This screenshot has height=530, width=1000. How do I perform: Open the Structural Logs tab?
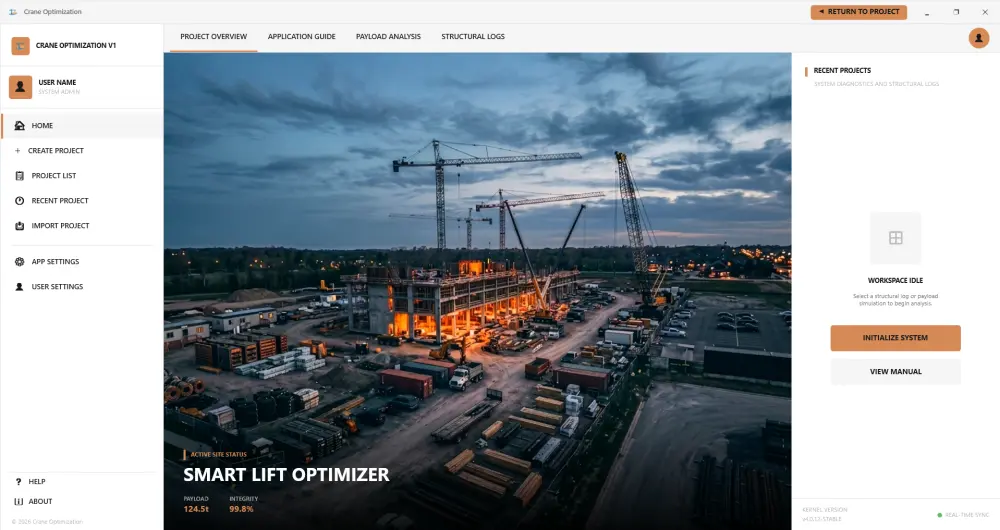point(473,37)
